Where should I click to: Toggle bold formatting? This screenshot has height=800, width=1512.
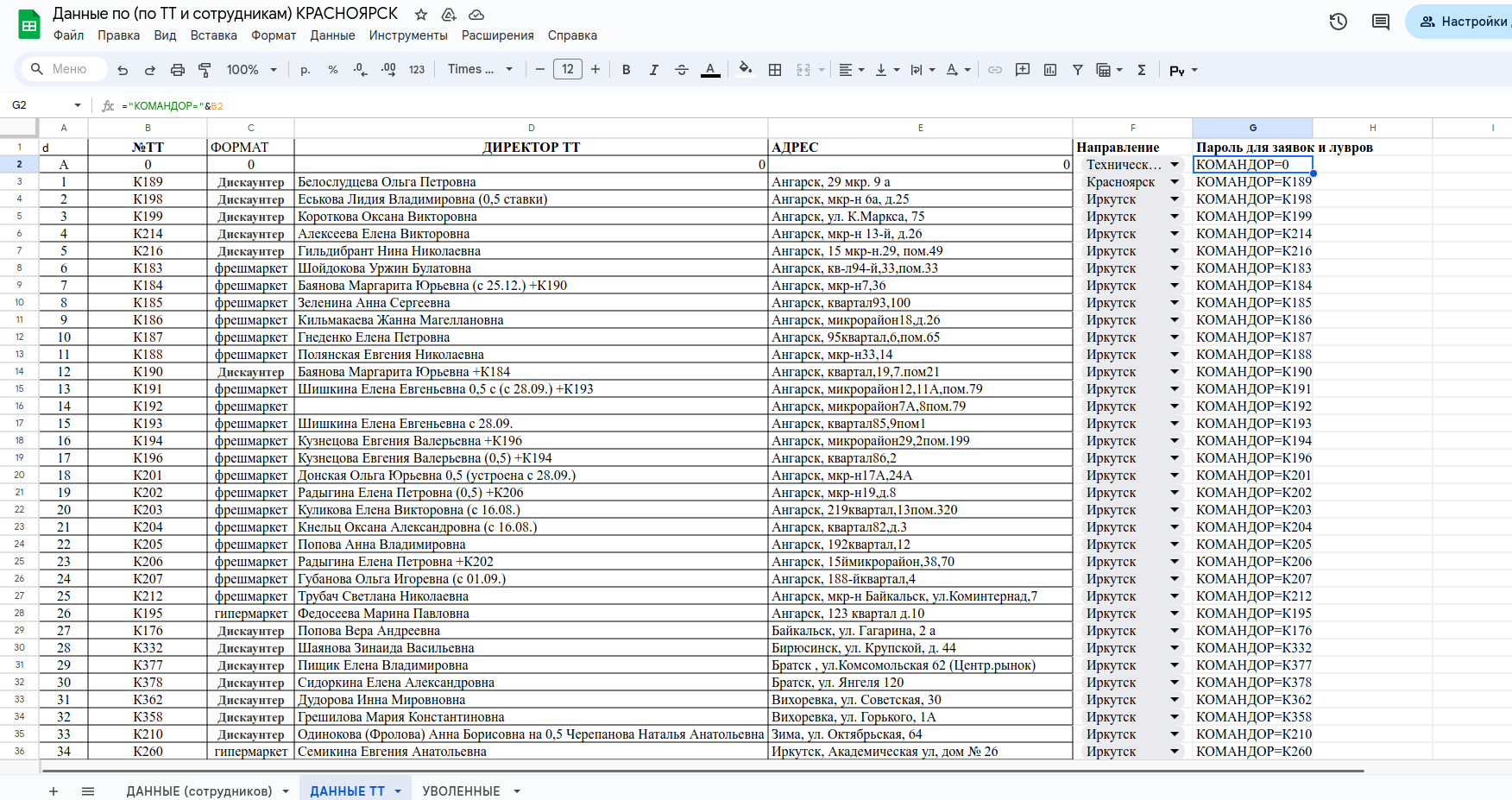627,70
